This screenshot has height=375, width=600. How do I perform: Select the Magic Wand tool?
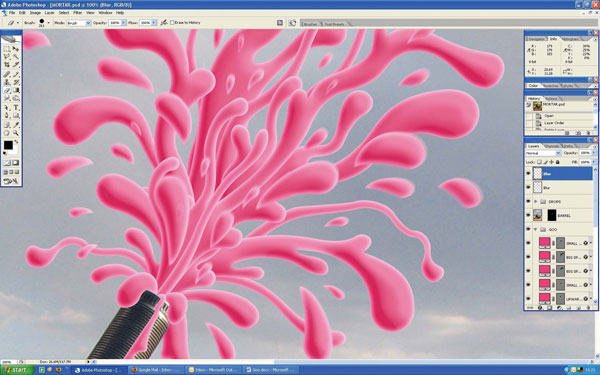click(16, 57)
